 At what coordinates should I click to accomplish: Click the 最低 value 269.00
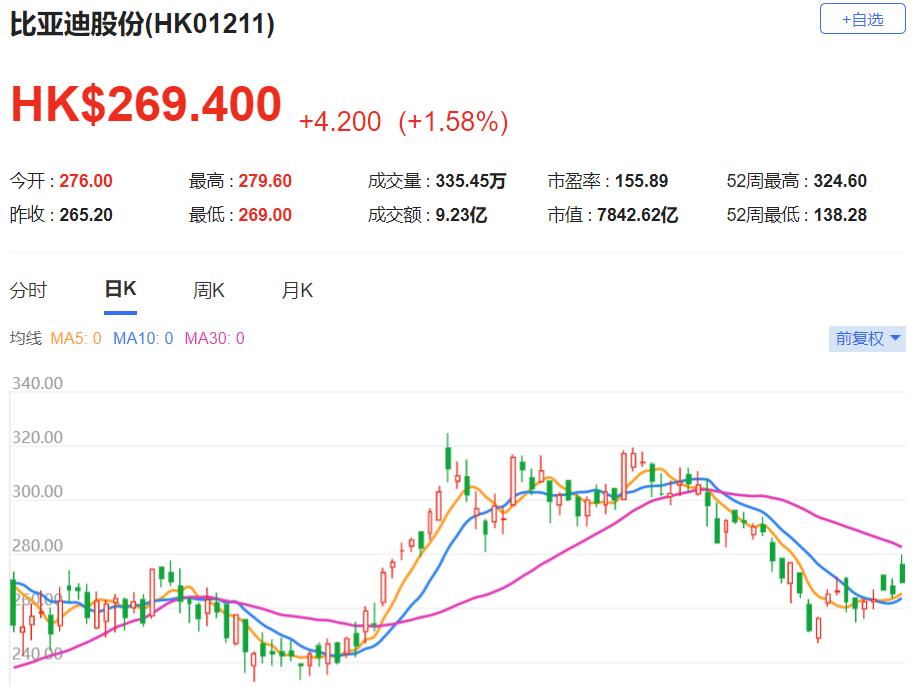[265, 215]
